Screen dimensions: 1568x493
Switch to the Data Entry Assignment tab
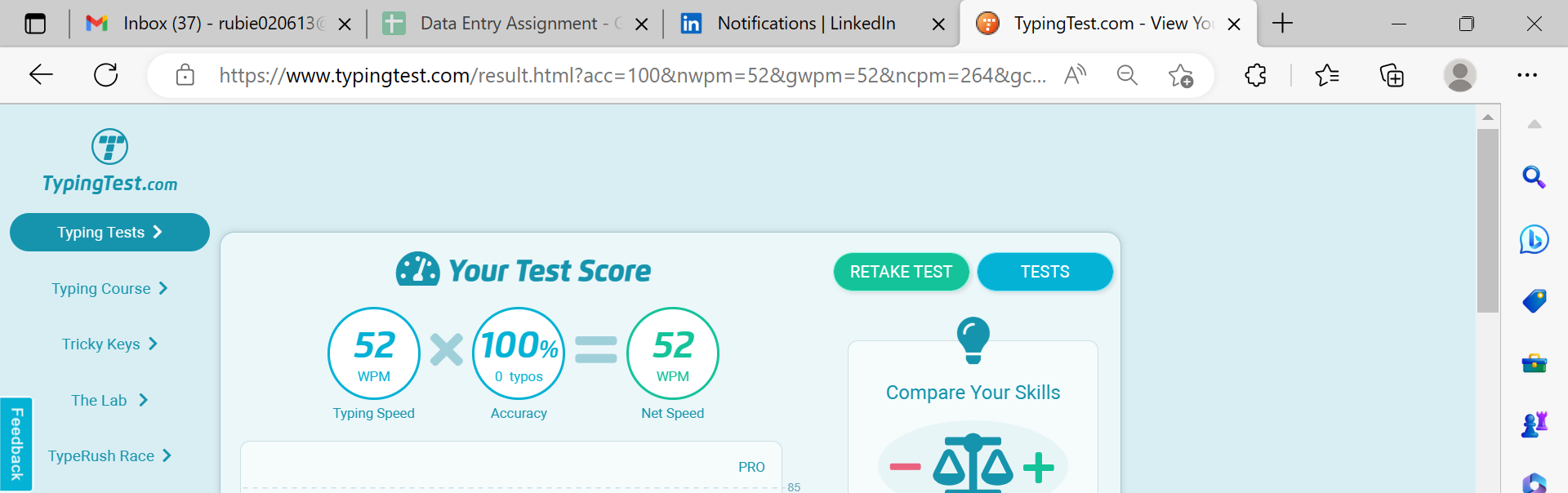[x=514, y=24]
